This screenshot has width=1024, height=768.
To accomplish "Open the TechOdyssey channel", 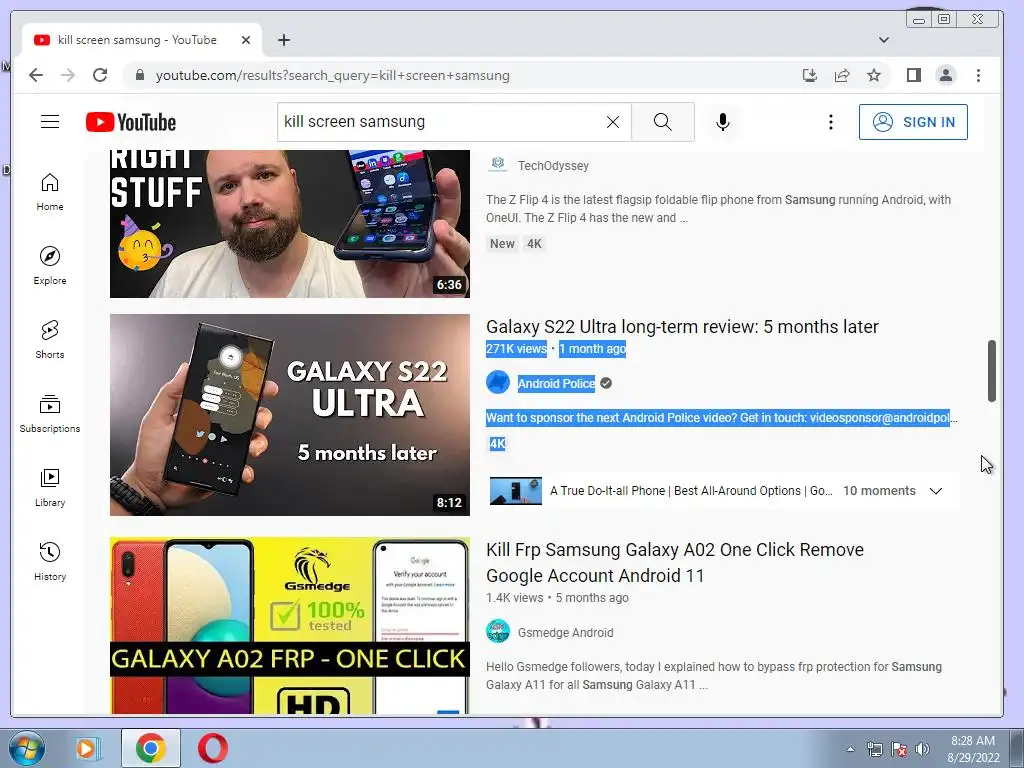I will [x=553, y=166].
